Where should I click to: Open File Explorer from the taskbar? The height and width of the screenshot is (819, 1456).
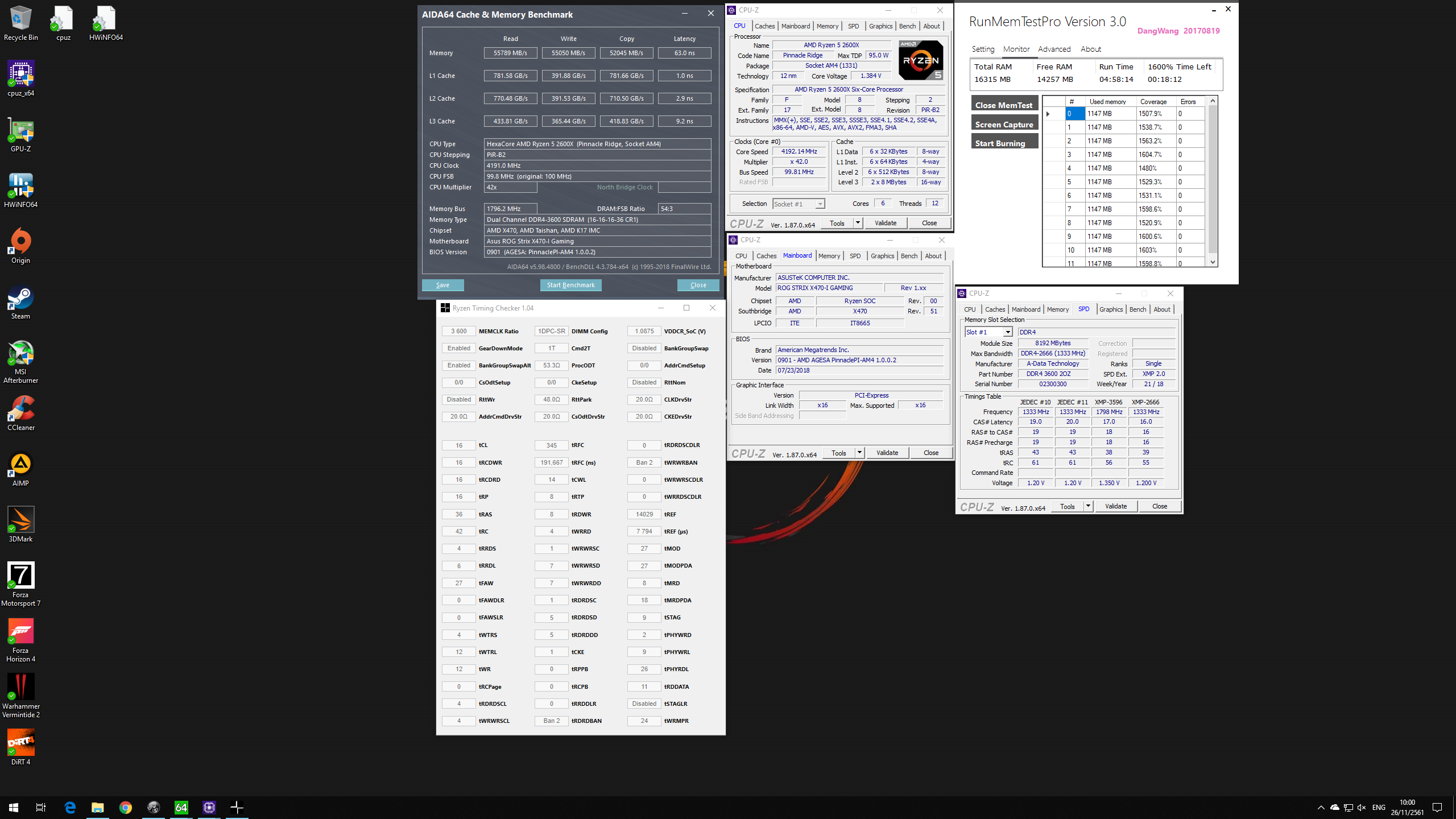(x=98, y=807)
